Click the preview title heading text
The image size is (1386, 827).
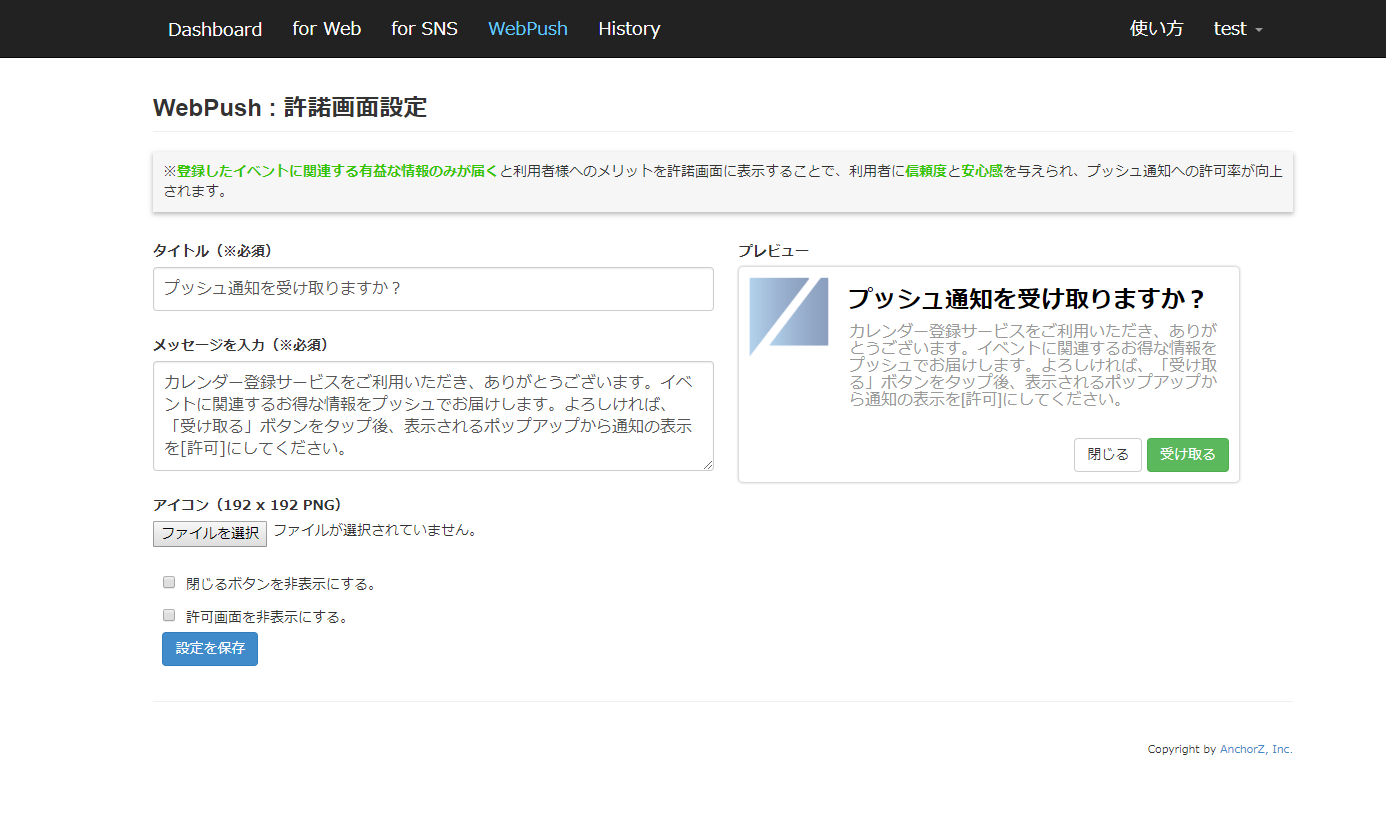click(x=1027, y=299)
